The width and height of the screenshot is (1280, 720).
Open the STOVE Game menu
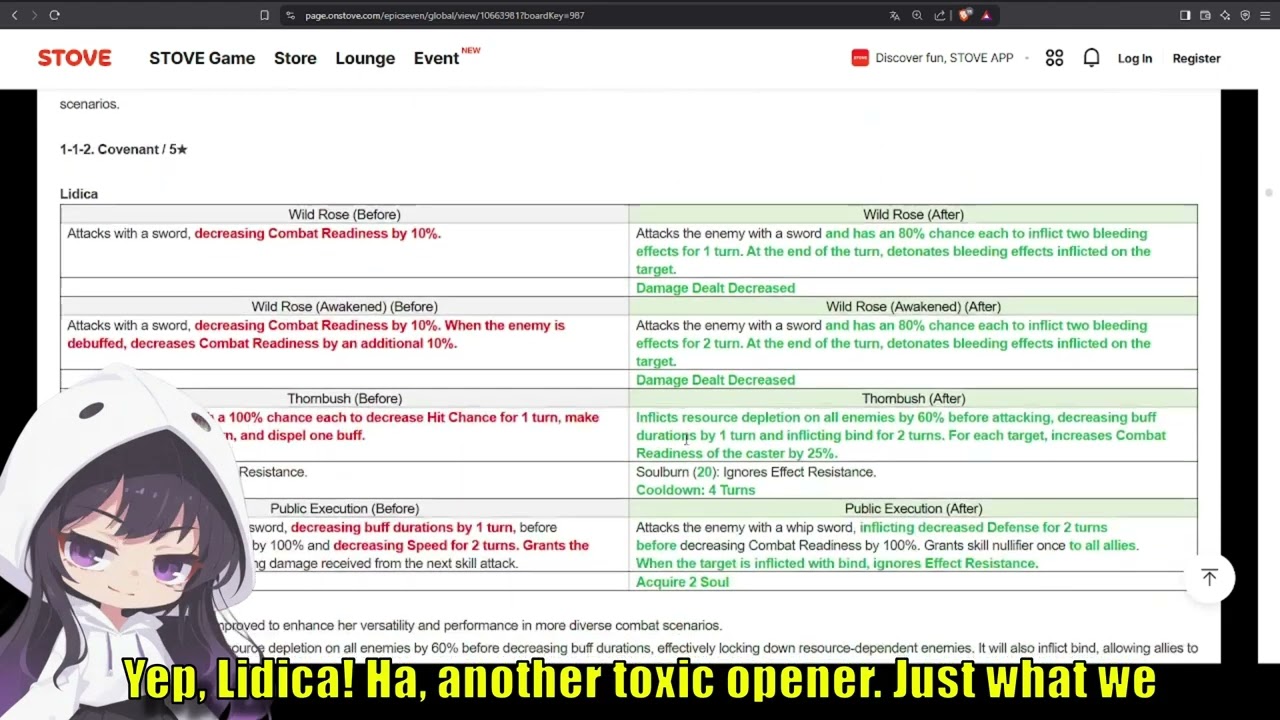202,58
